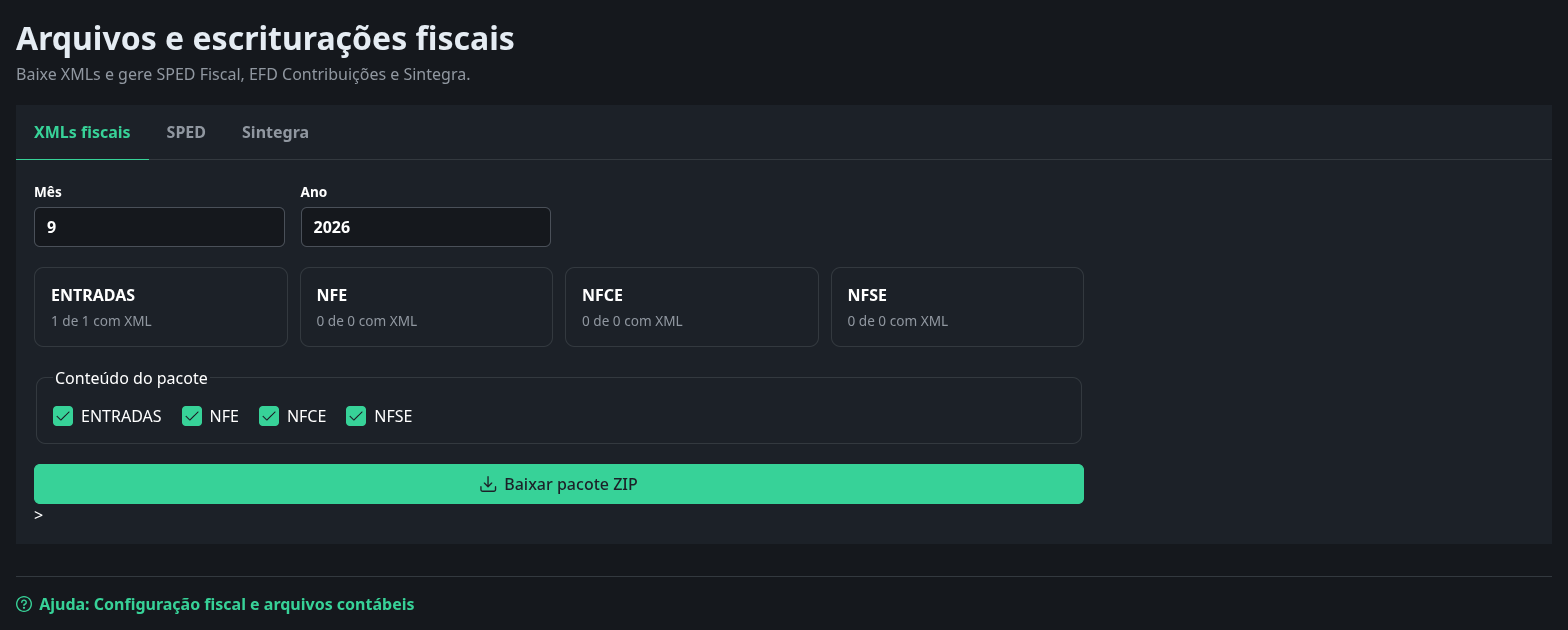Select the ENTRADAS summary card
The image size is (1568, 630).
[x=161, y=307]
